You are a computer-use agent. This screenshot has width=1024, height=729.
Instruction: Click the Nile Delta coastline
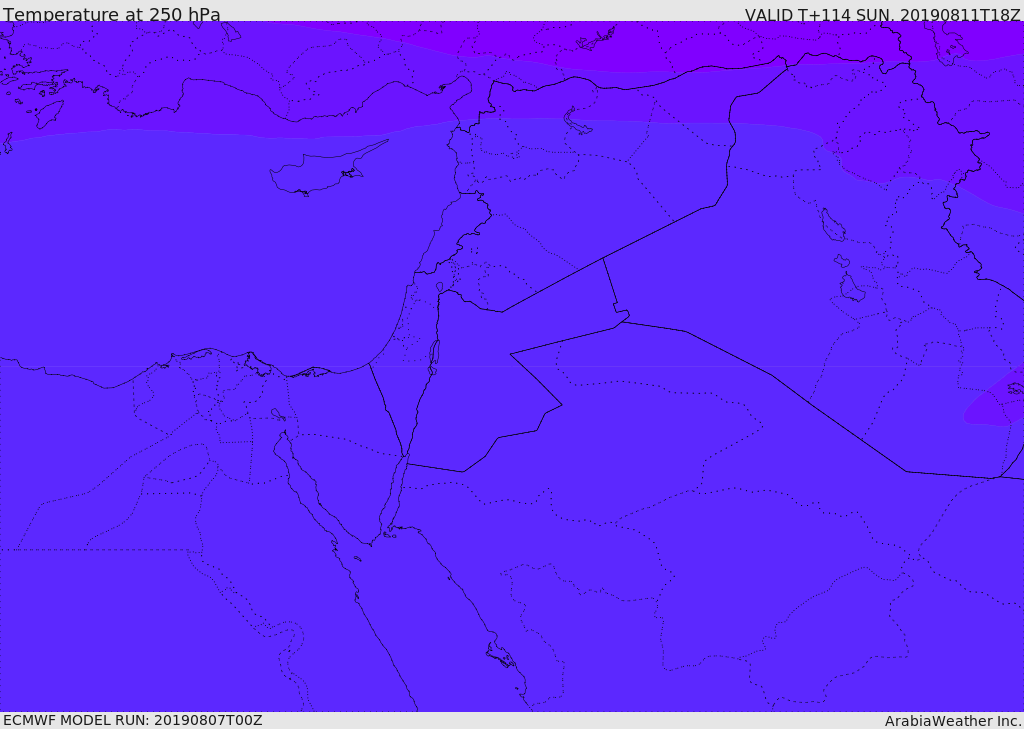(215, 352)
